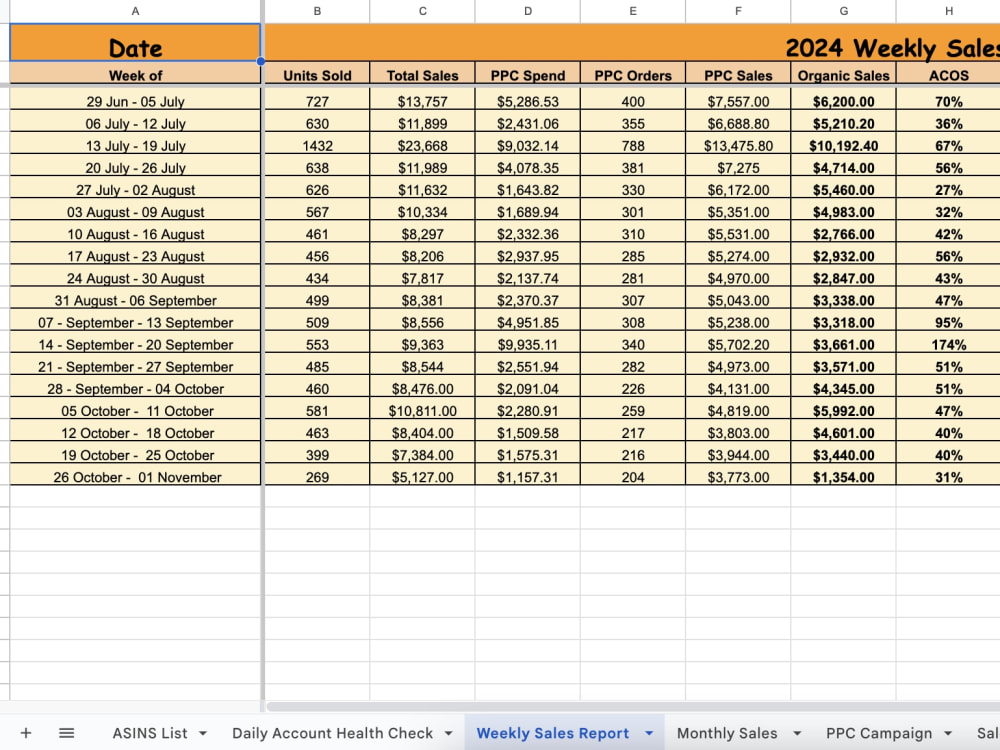Switch to Daily Account Health Check tab
This screenshot has width=1000, height=750.
point(332,733)
